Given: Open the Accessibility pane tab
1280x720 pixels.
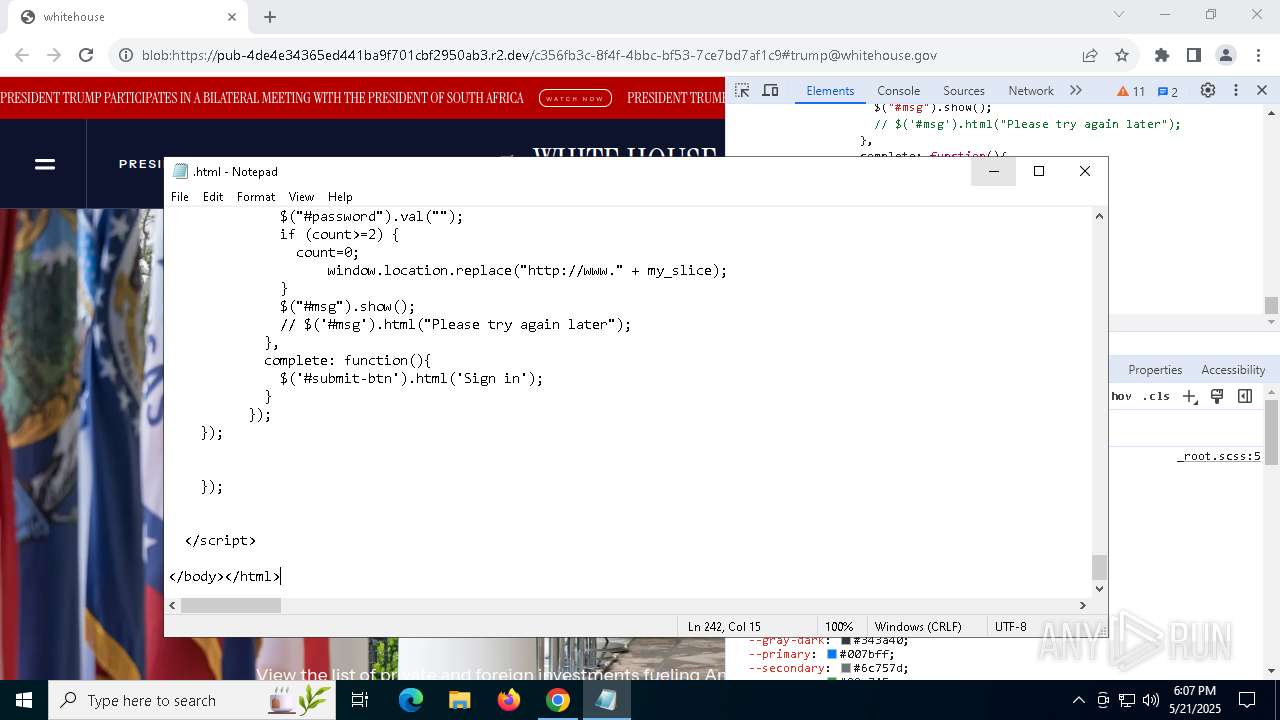Looking at the screenshot, I should pos(1233,369).
